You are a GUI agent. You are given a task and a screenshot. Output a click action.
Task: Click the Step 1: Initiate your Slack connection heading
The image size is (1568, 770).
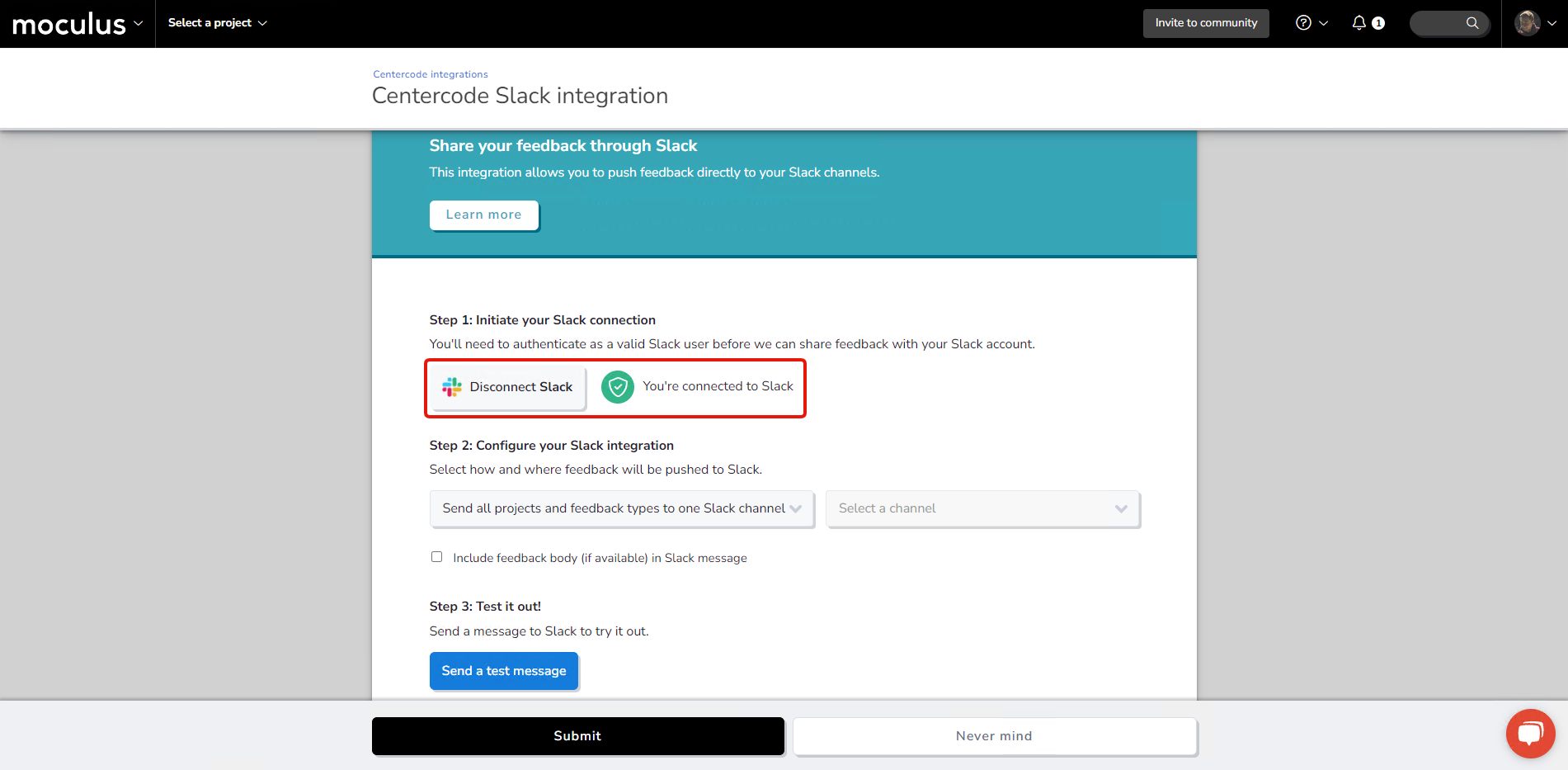click(543, 320)
